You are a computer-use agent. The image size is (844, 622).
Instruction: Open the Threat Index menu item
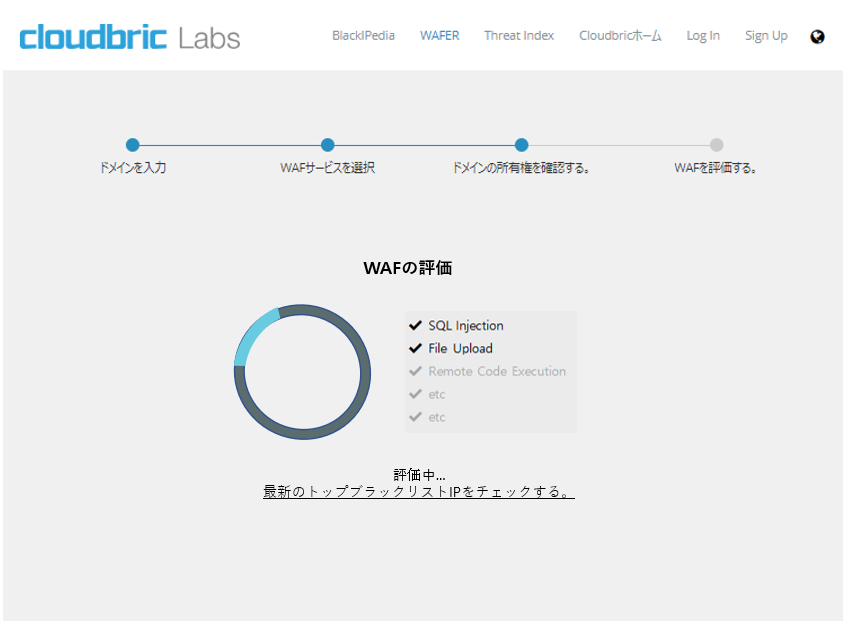(519, 36)
